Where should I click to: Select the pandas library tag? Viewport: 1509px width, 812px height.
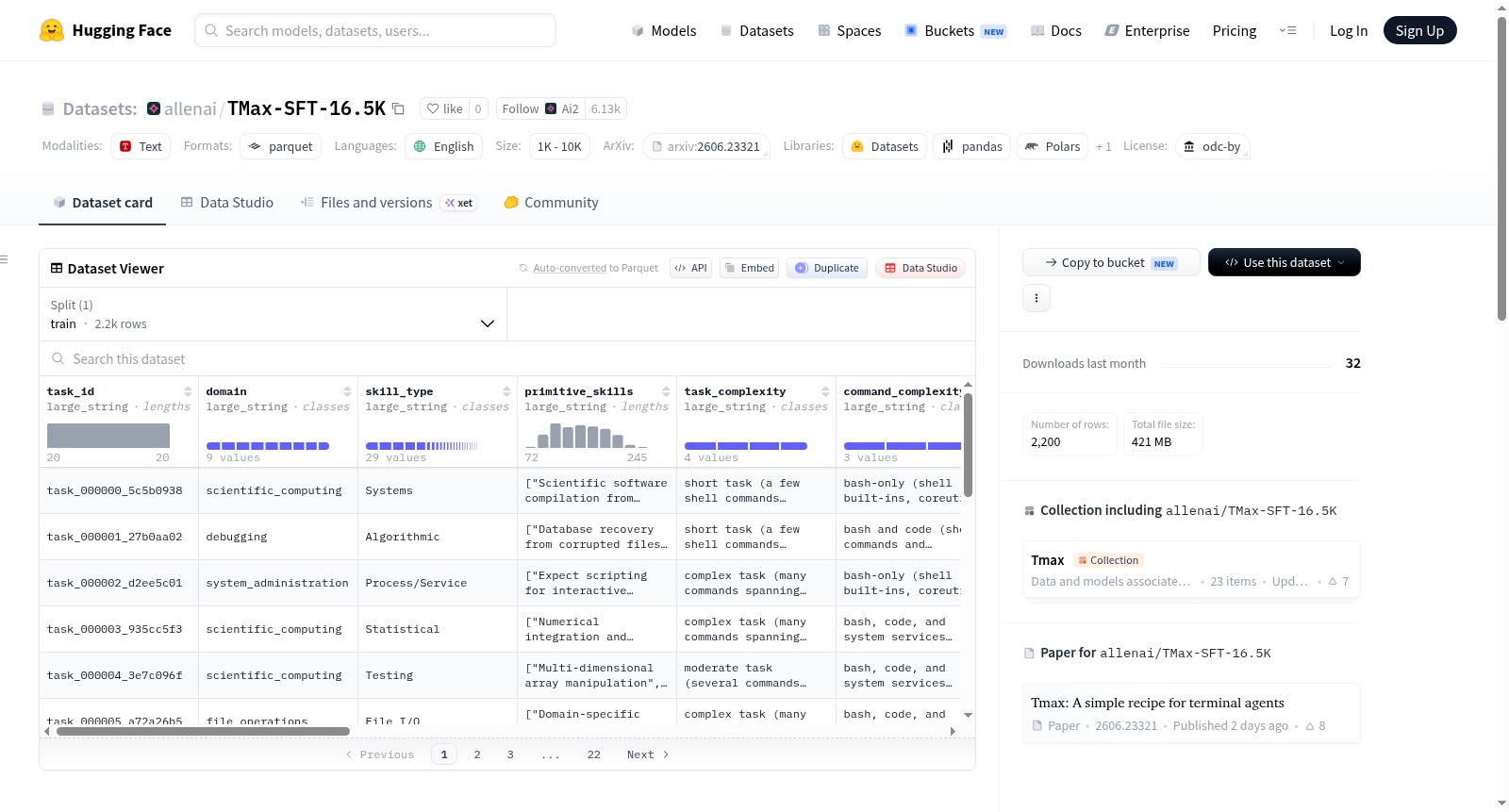coord(971,146)
